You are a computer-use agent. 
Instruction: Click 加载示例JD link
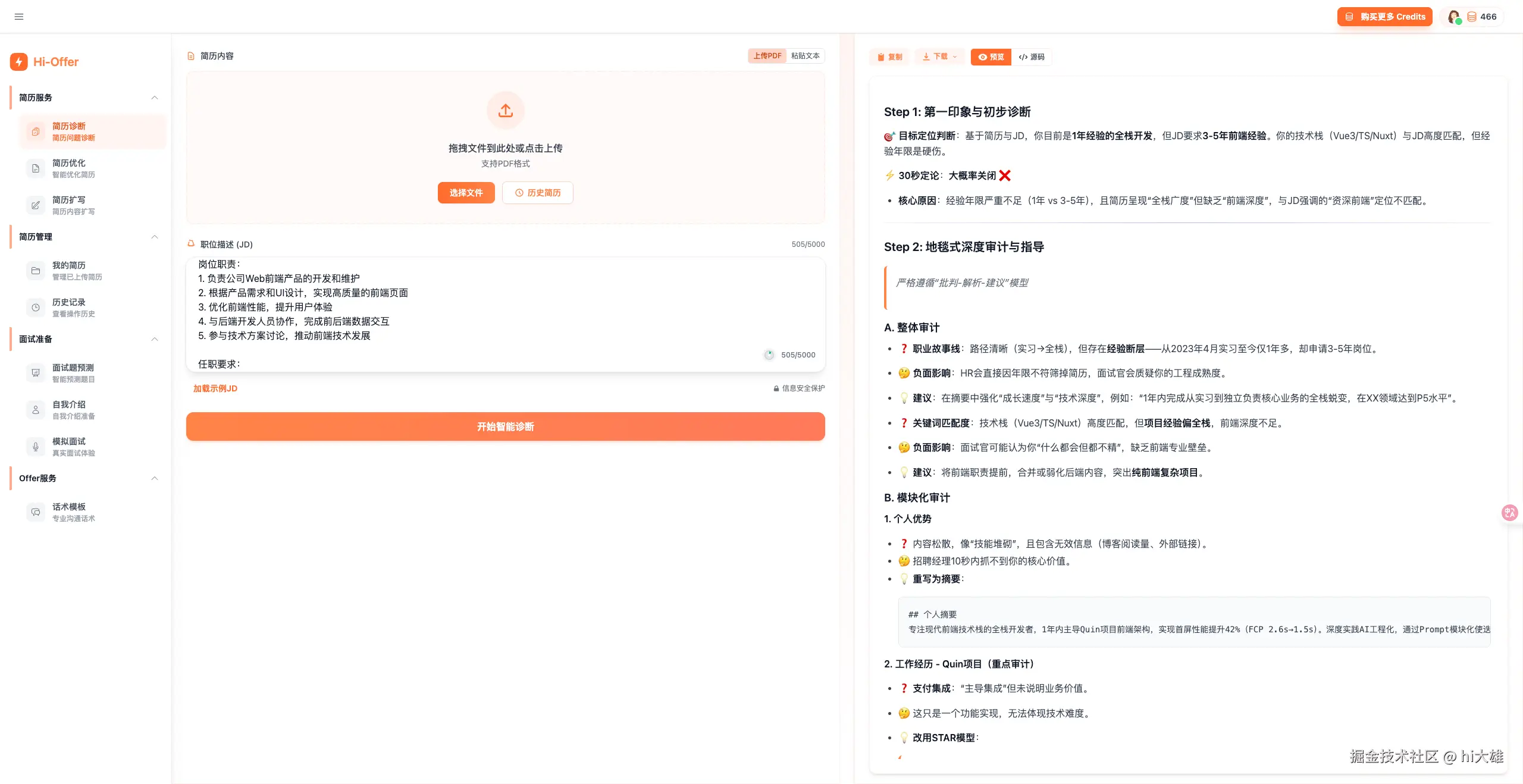(x=215, y=388)
